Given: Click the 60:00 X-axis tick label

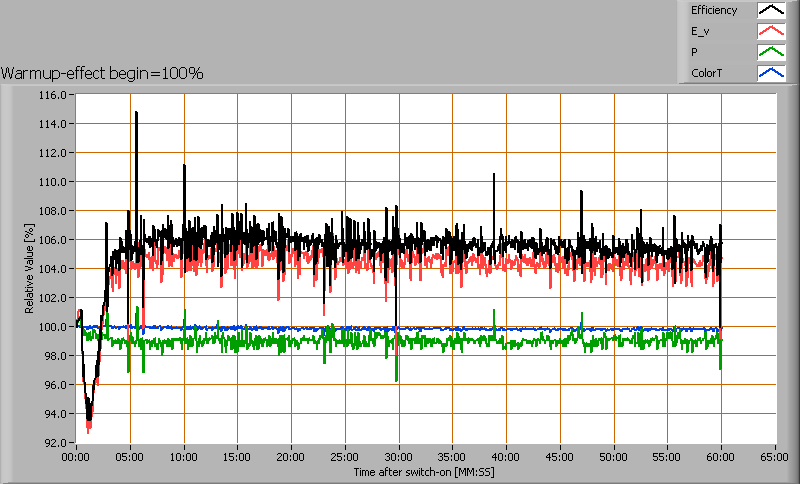Looking at the screenshot, I should (x=721, y=456).
